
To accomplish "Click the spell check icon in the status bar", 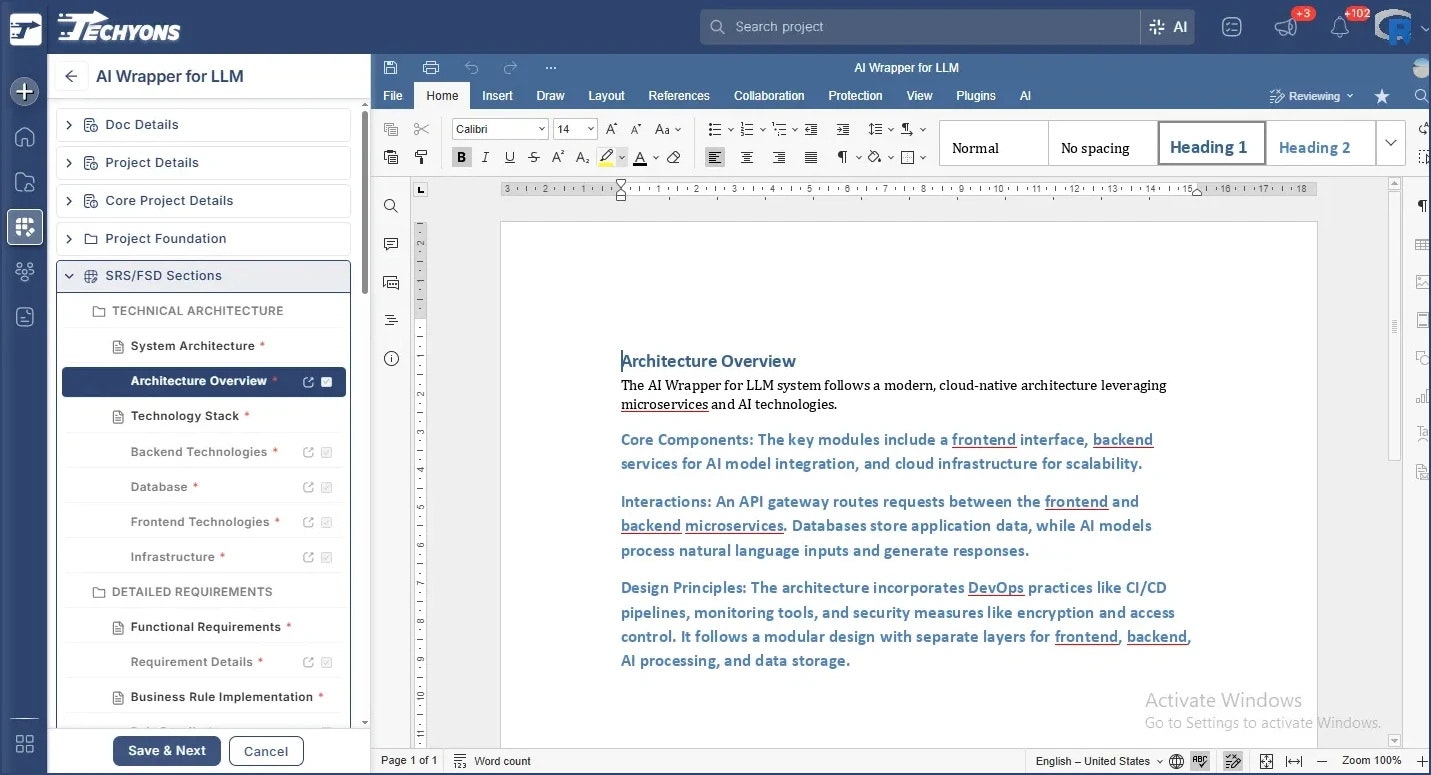I will pyautogui.click(x=1200, y=761).
